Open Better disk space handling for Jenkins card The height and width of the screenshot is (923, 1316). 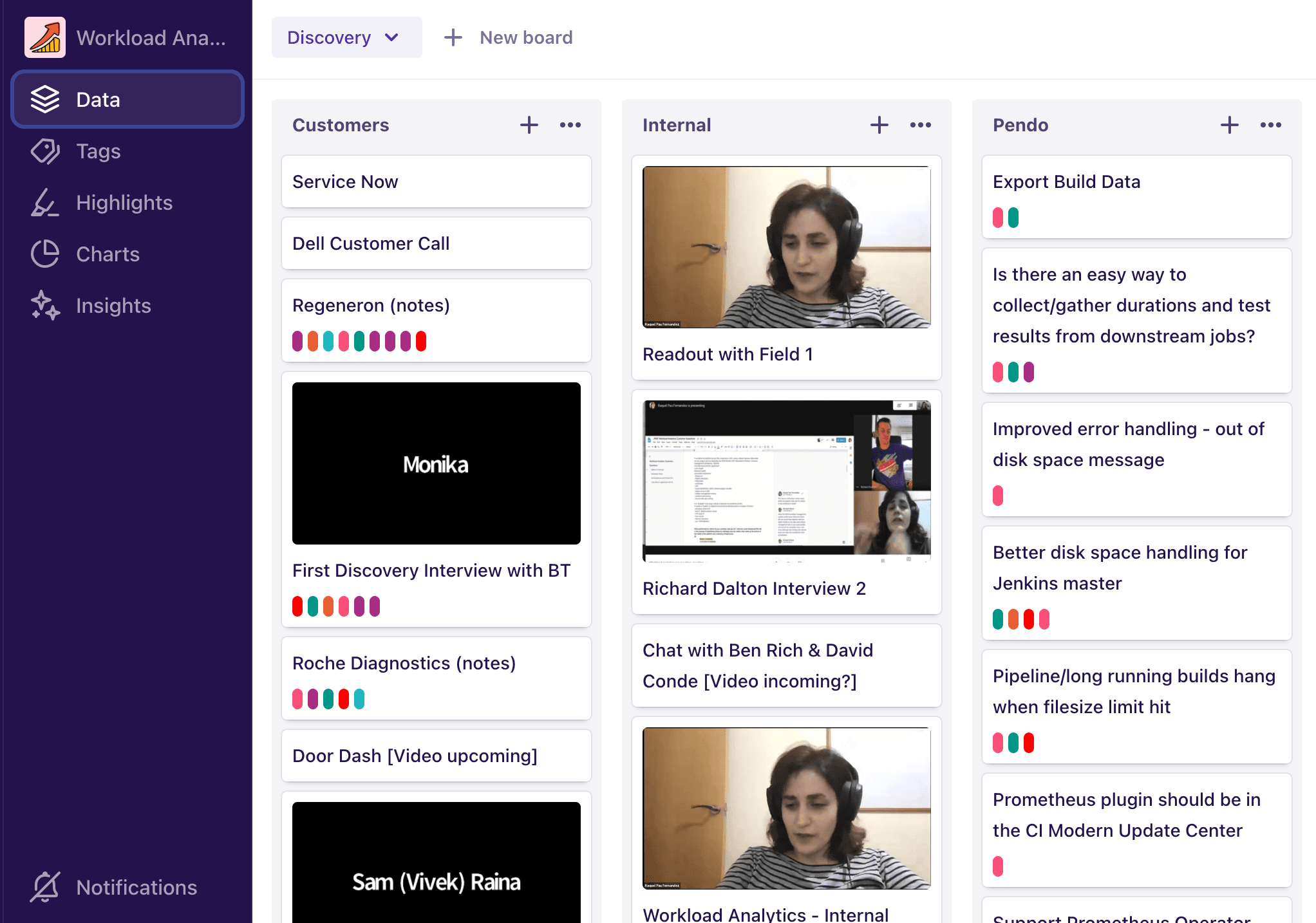click(x=1137, y=583)
